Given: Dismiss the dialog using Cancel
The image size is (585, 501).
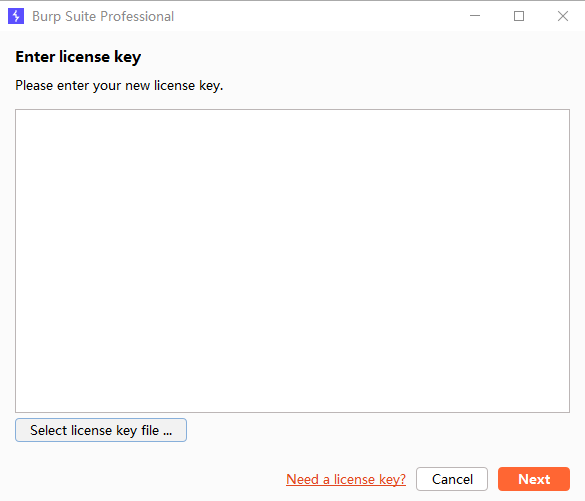Looking at the screenshot, I should (452, 479).
